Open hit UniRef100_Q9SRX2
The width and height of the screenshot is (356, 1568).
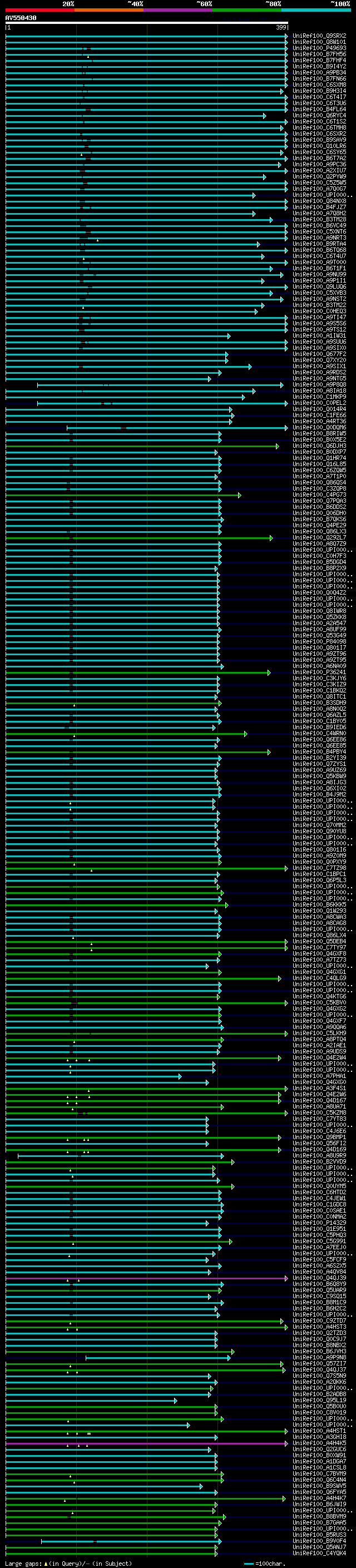tap(319, 36)
